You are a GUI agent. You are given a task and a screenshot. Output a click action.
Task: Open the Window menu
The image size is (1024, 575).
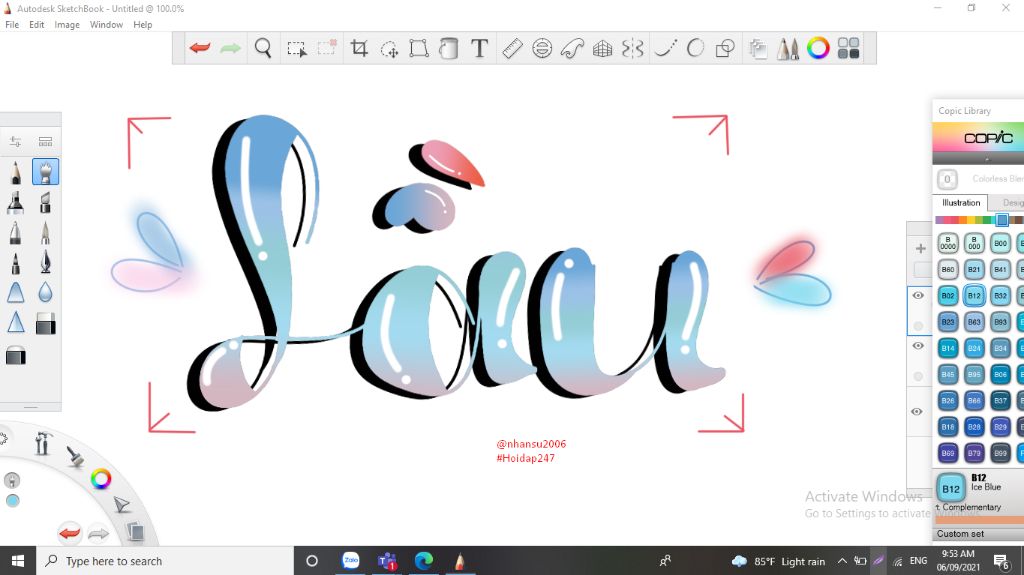[x=106, y=25]
